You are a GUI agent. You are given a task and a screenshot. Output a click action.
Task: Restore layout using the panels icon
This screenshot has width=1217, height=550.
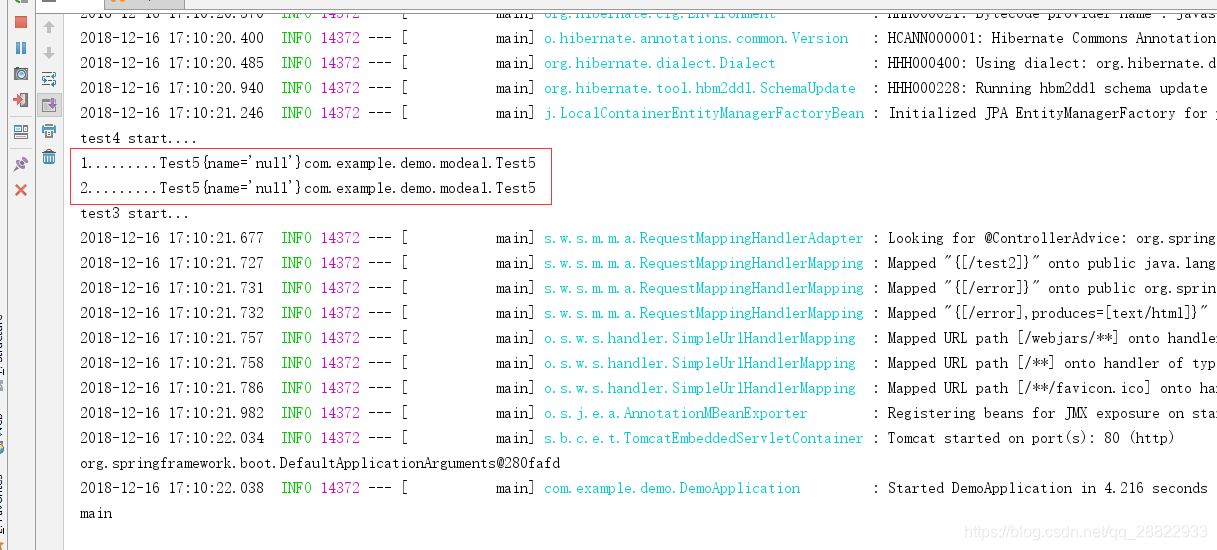tap(21, 131)
